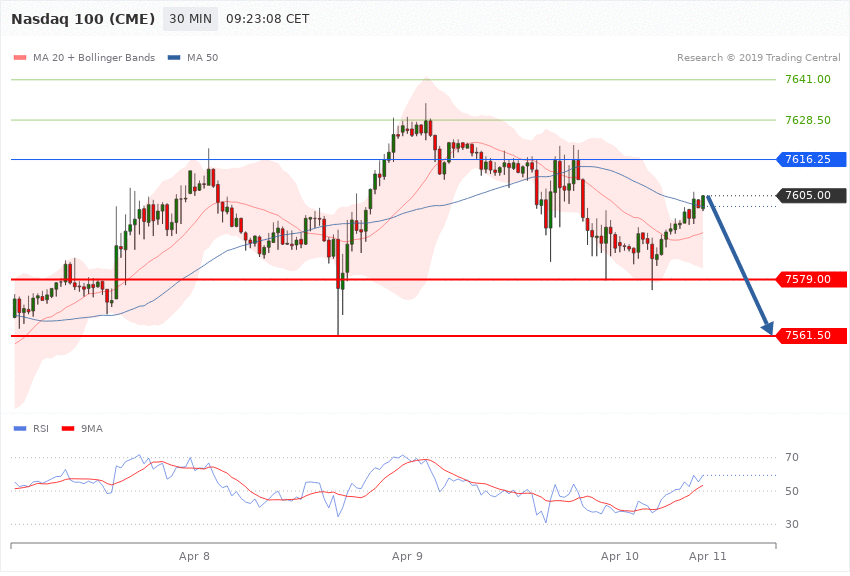
Task: Click the 09:23:08 CET timestamp
Action: coord(268,19)
